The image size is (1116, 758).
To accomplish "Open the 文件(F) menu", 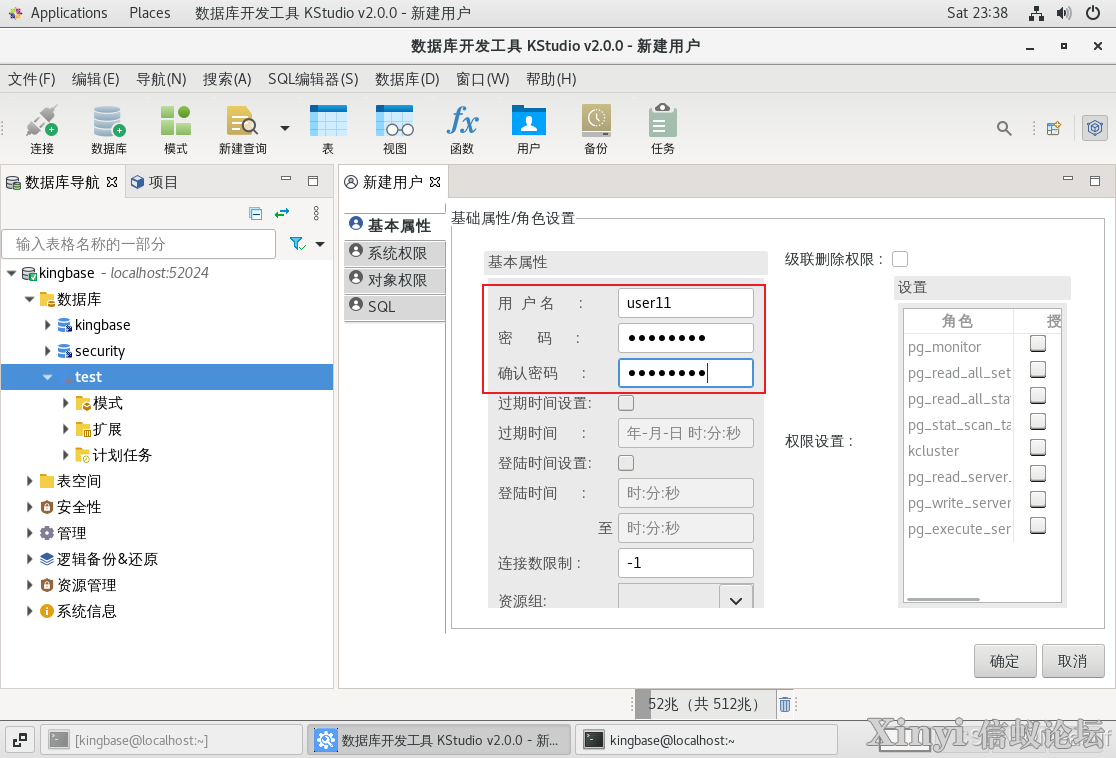I will pyautogui.click(x=31, y=79).
